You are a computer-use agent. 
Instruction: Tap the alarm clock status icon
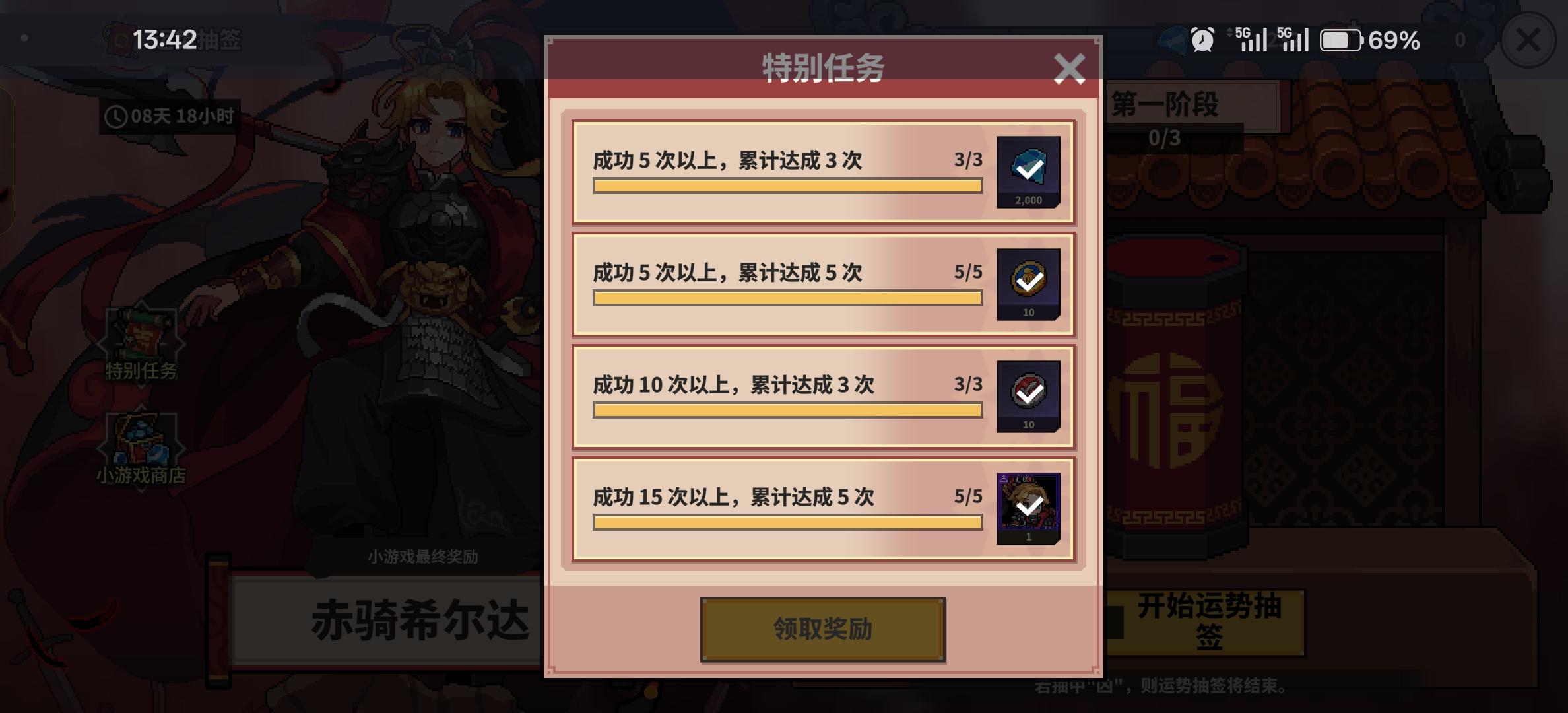(1202, 40)
